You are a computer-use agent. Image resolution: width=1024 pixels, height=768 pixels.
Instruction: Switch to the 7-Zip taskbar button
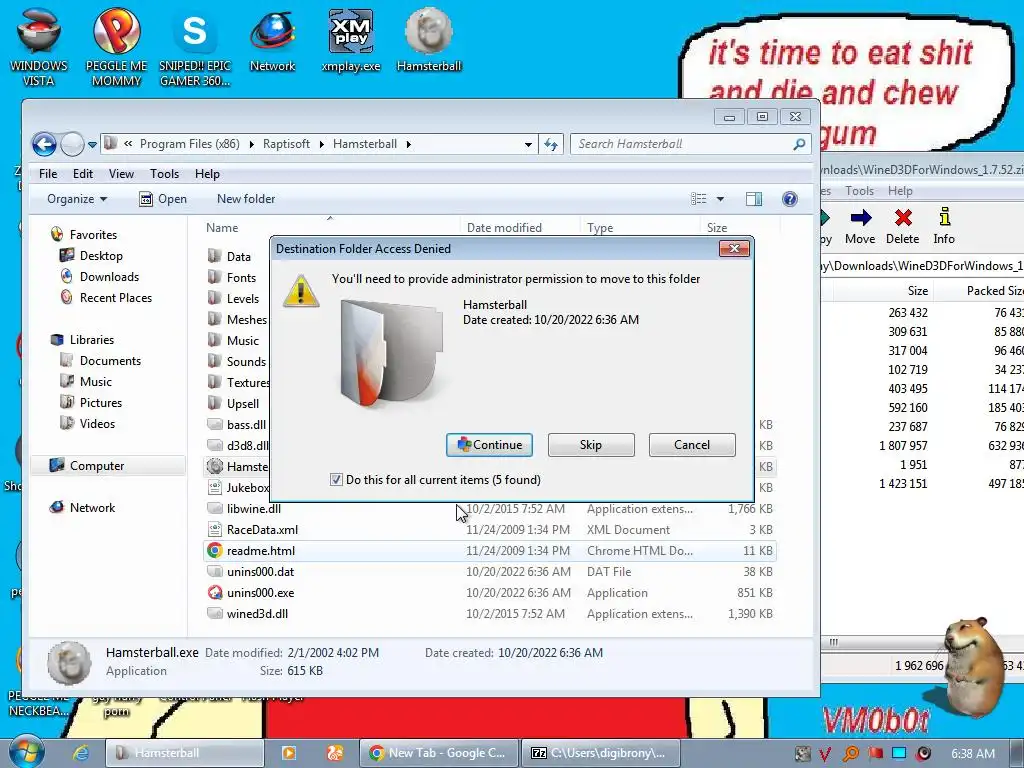pos(601,753)
